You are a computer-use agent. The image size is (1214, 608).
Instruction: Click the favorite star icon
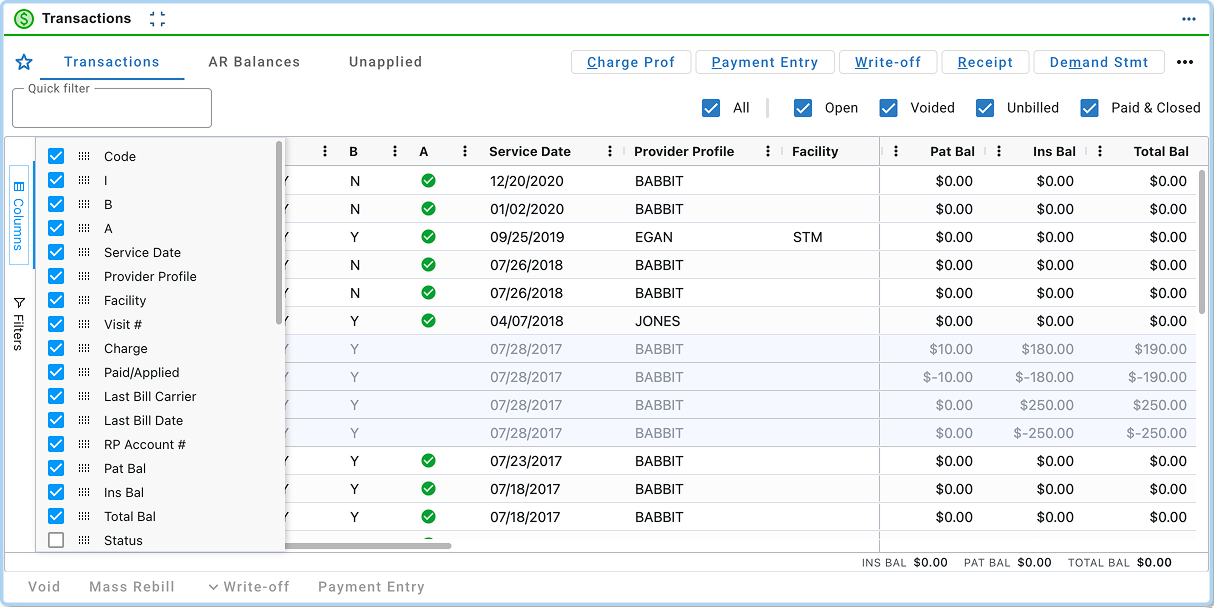(x=24, y=62)
